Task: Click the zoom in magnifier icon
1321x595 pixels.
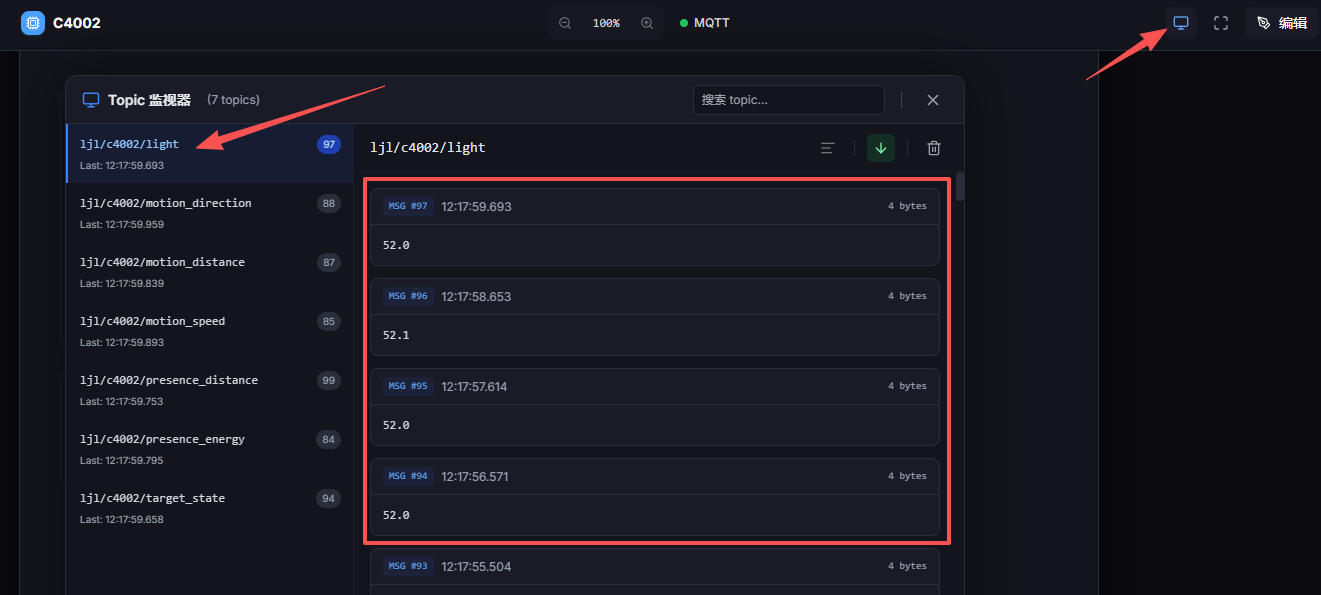Action: (647, 23)
